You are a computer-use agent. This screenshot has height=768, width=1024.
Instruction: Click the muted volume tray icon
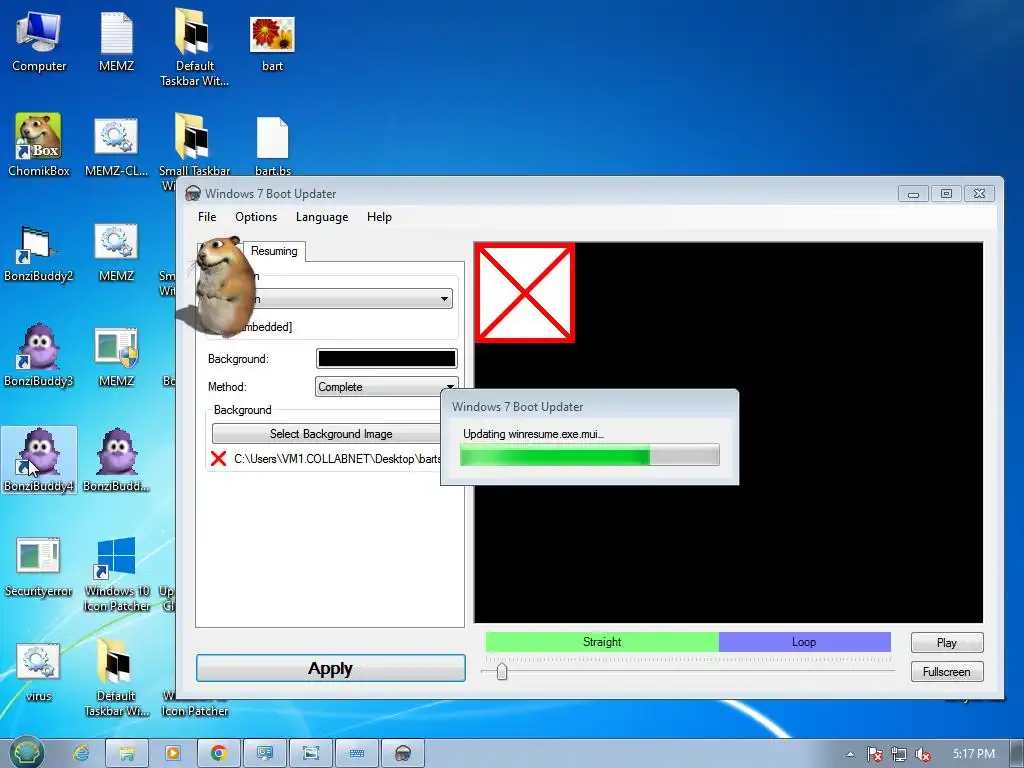pos(923,754)
